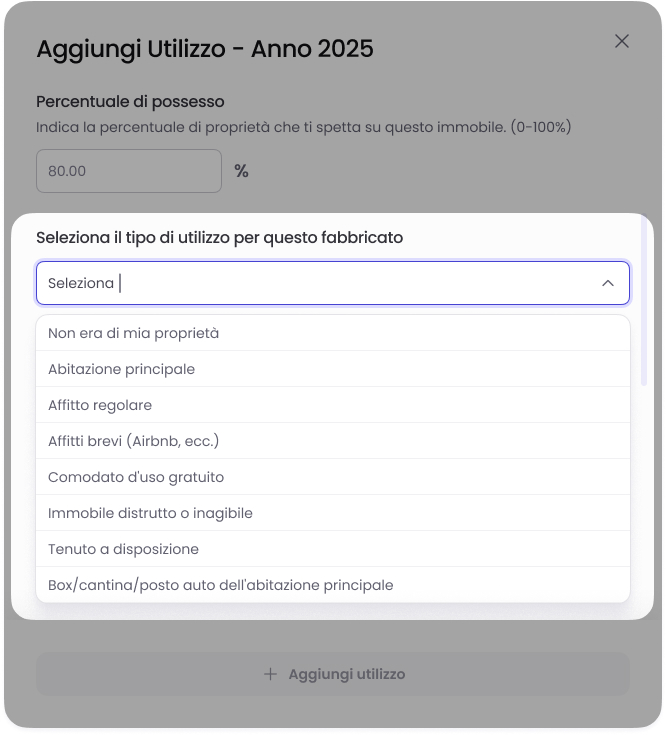
Task: Click the "Aggiungi Utilizzo - Anno 2025" heading
Action: (205, 49)
